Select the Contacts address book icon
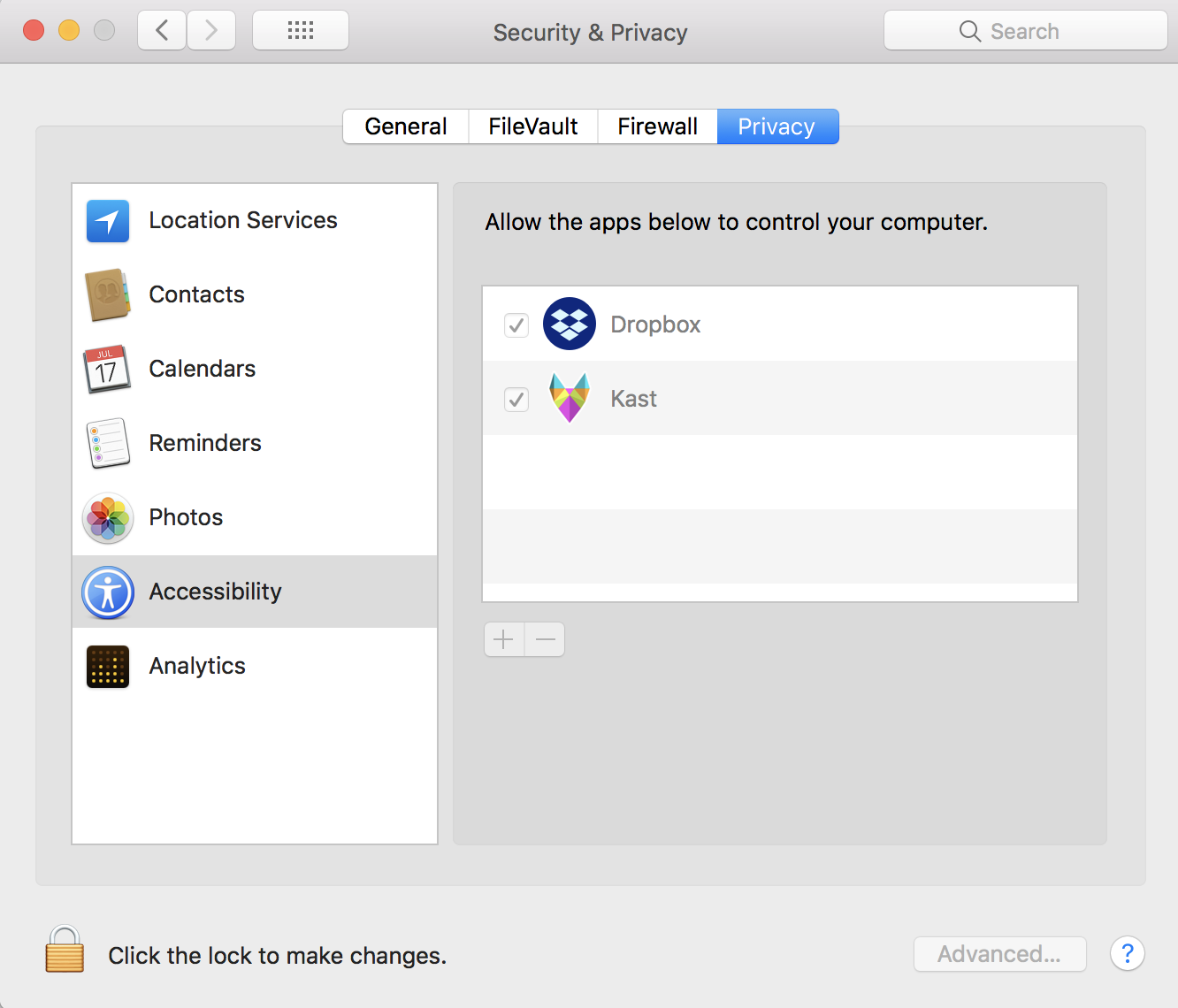 (x=108, y=295)
